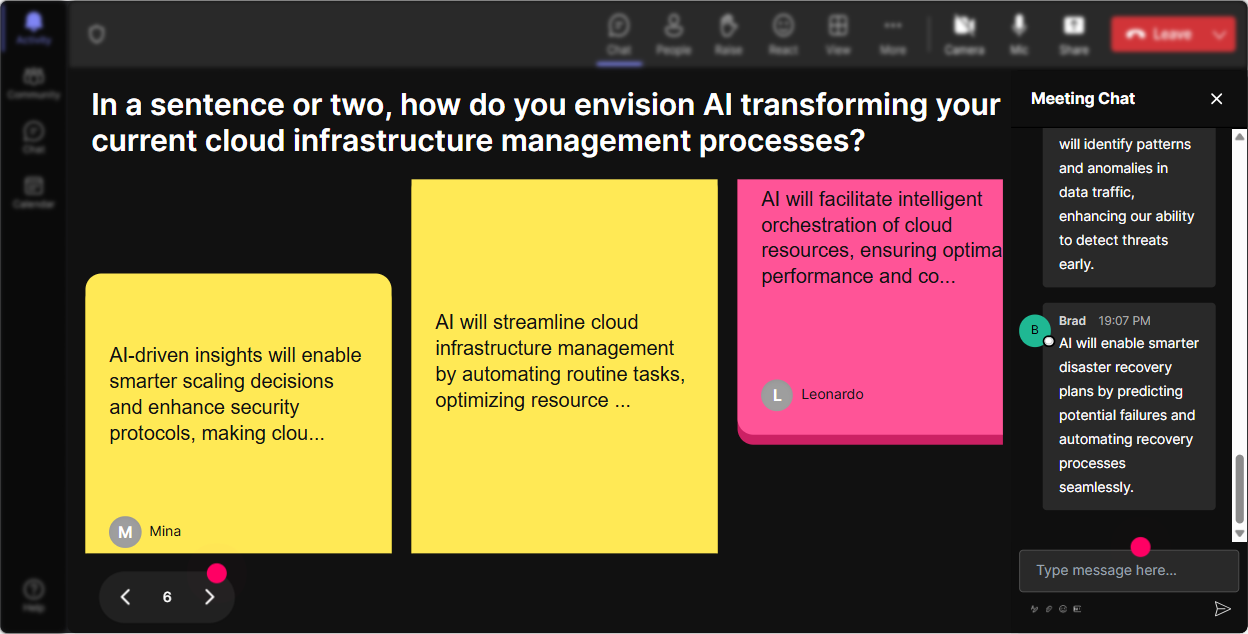Leave the meeting

click(x=1159, y=34)
